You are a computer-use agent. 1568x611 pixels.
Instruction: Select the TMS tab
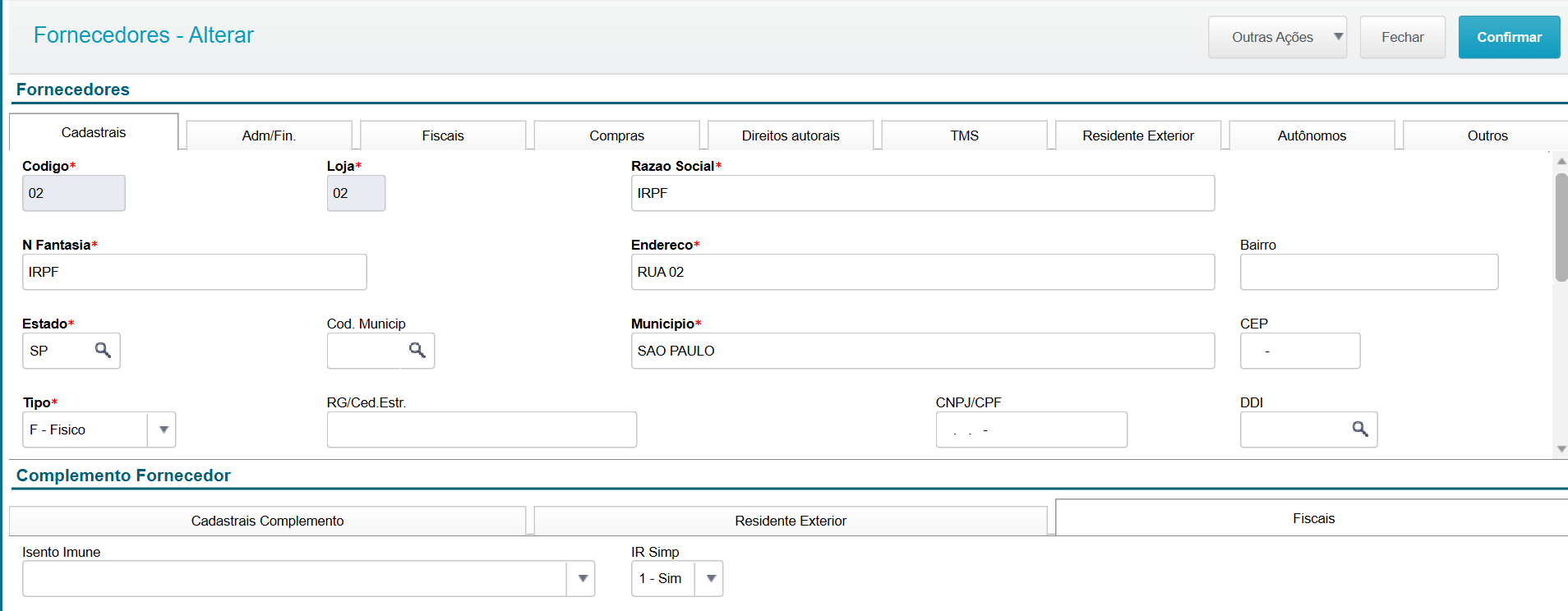tap(965, 136)
